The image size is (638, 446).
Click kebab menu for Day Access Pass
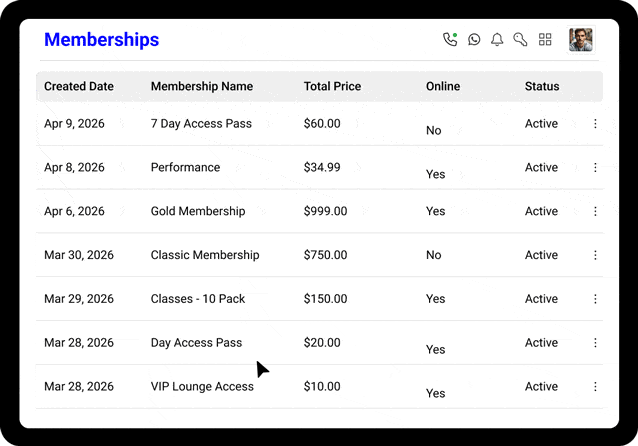tap(595, 343)
